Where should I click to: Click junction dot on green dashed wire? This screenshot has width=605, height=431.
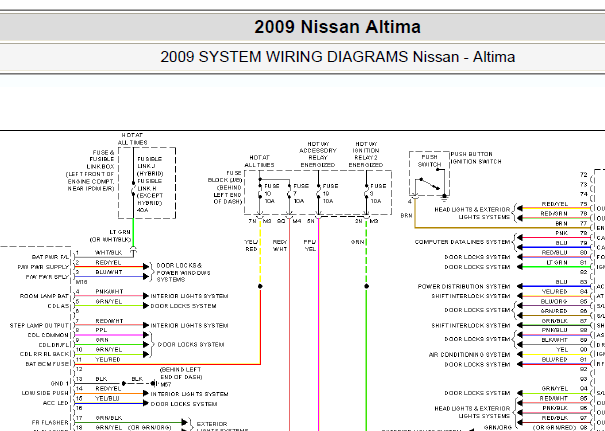pos(366,286)
